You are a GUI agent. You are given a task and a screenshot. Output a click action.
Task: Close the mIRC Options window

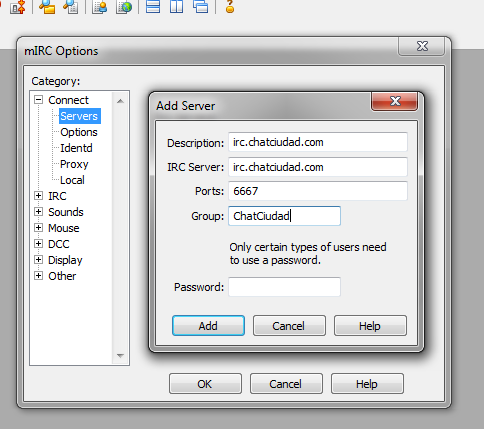[x=422, y=46]
